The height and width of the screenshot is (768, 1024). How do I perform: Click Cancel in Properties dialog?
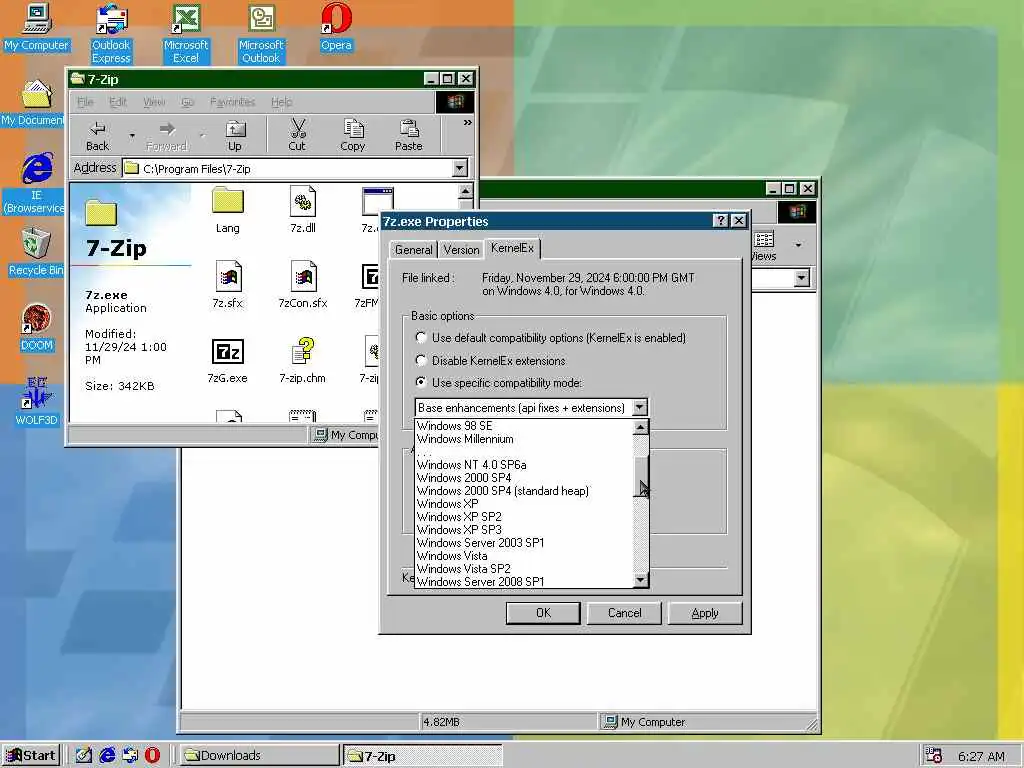[x=624, y=613]
